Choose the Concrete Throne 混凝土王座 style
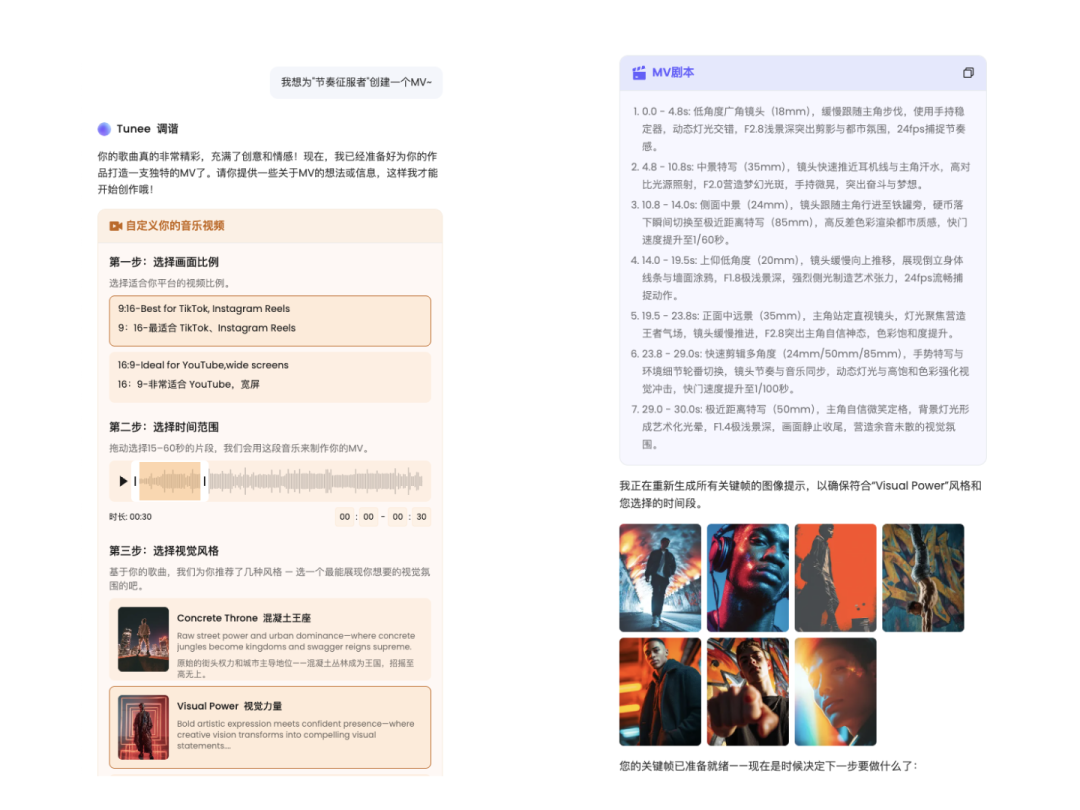Image resolution: width=1080 pixels, height=810 pixels. point(270,639)
